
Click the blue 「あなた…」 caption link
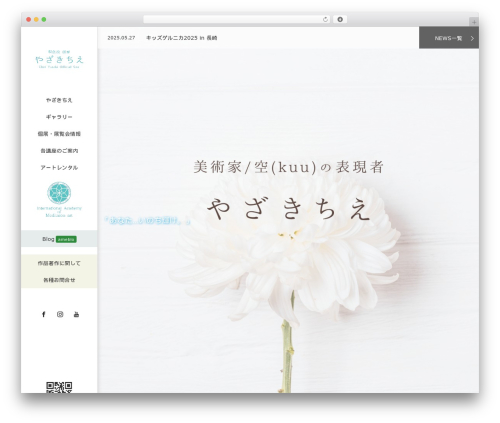tap(147, 220)
